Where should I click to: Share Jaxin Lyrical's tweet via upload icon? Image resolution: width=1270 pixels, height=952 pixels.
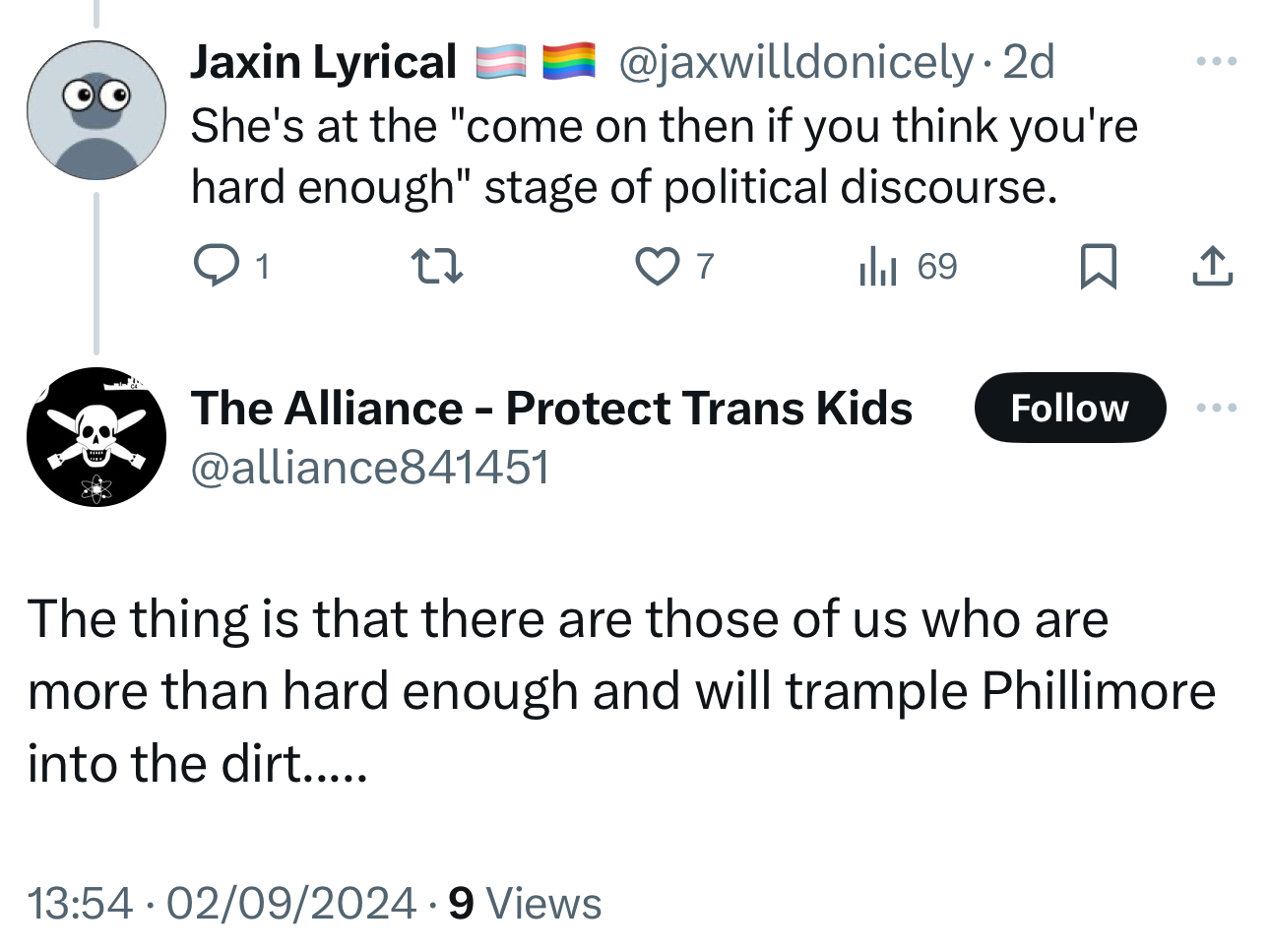click(x=1212, y=266)
